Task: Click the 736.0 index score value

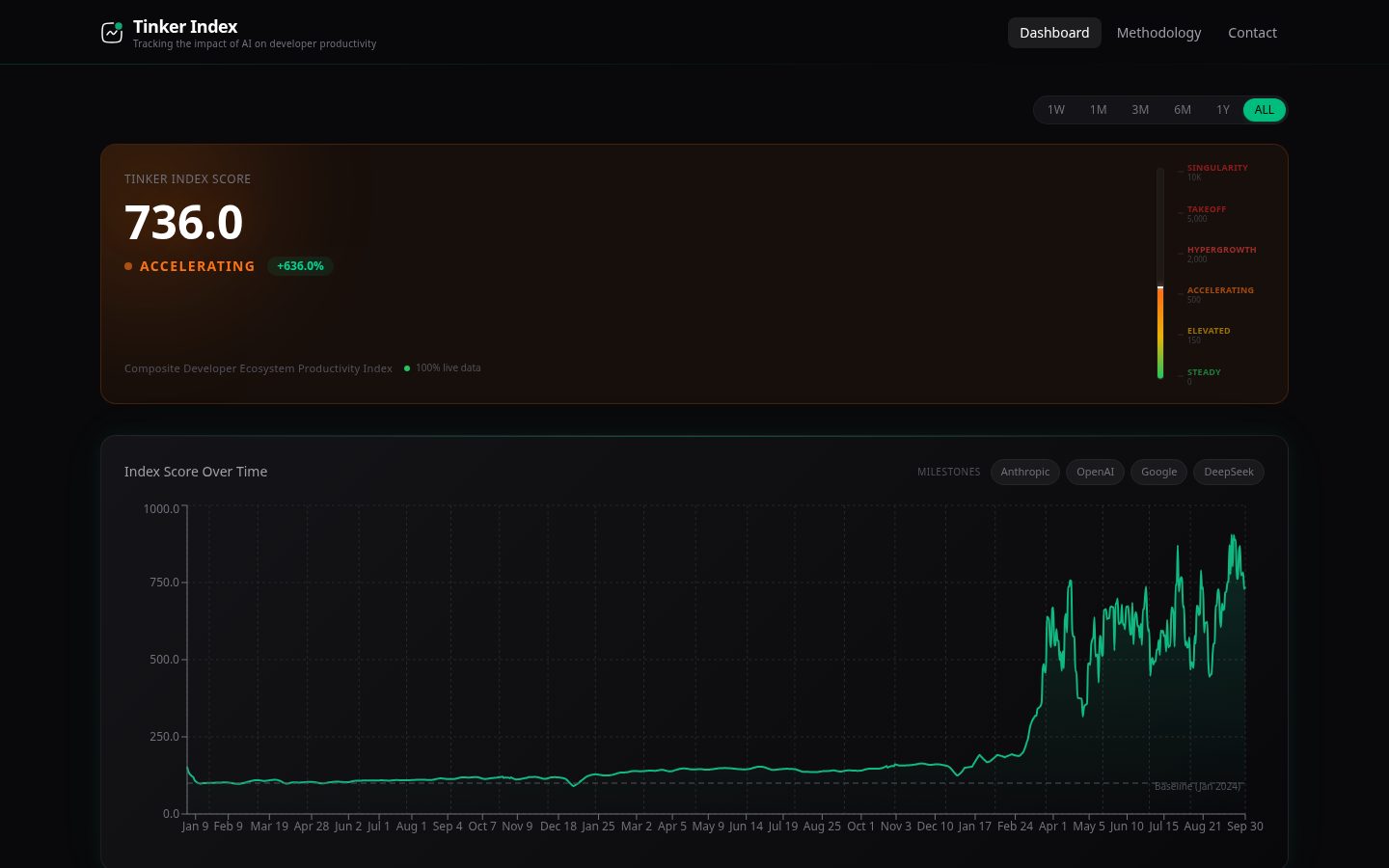Action: (x=184, y=223)
